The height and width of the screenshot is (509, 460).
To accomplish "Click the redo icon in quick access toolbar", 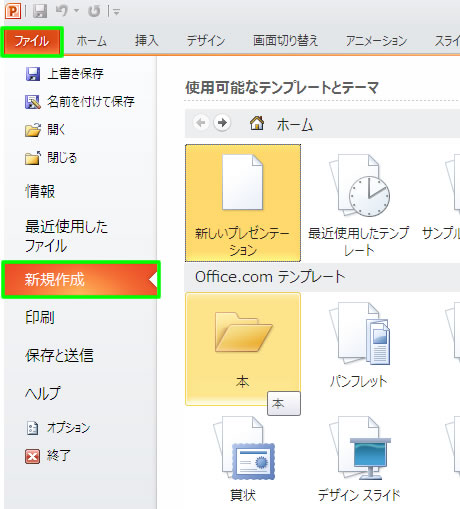I will (94, 11).
